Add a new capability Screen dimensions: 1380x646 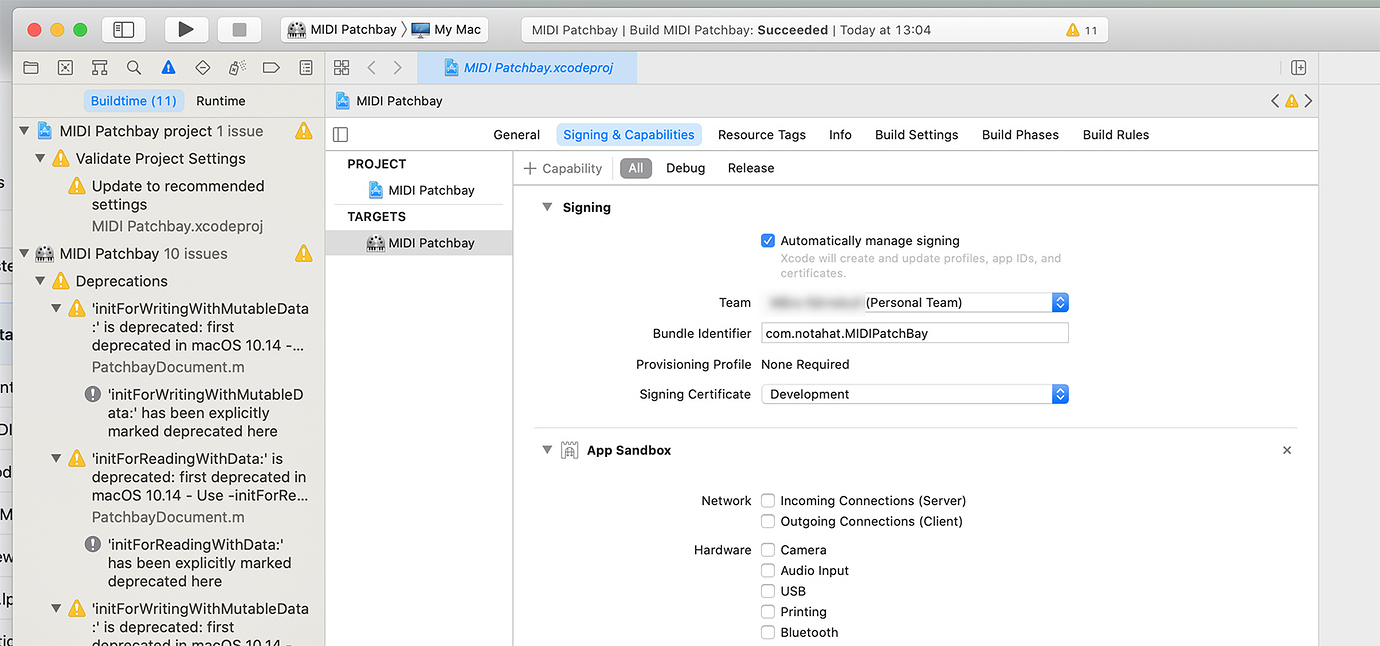[x=563, y=169]
